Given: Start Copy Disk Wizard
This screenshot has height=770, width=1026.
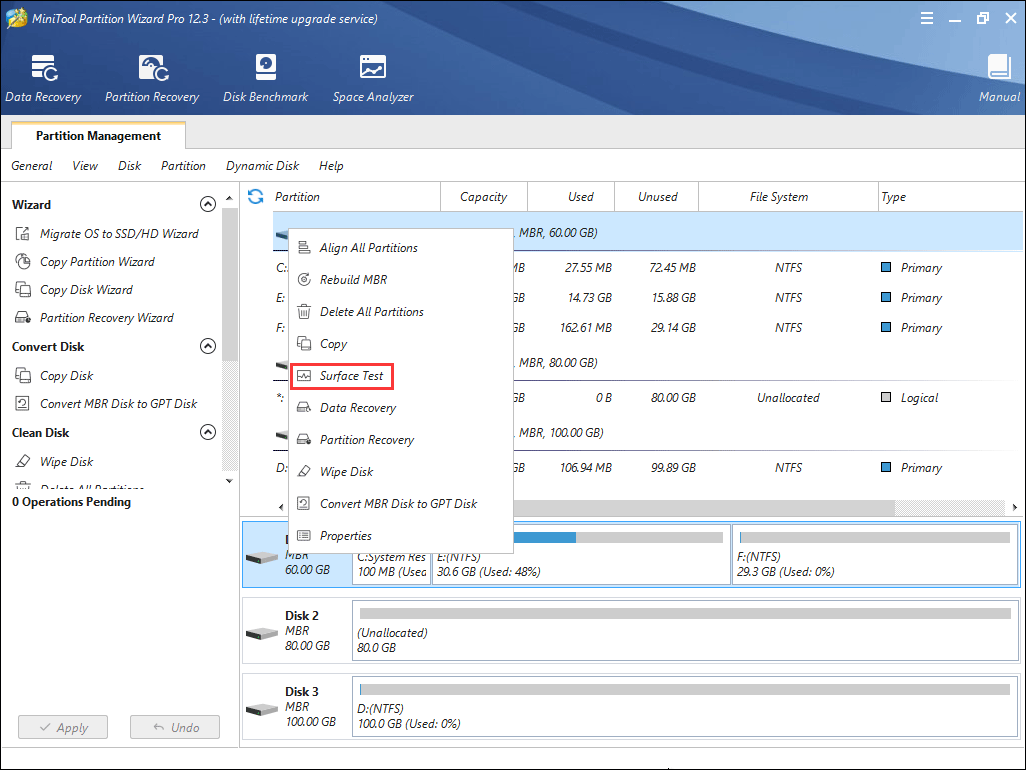Looking at the screenshot, I should (73, 290).
